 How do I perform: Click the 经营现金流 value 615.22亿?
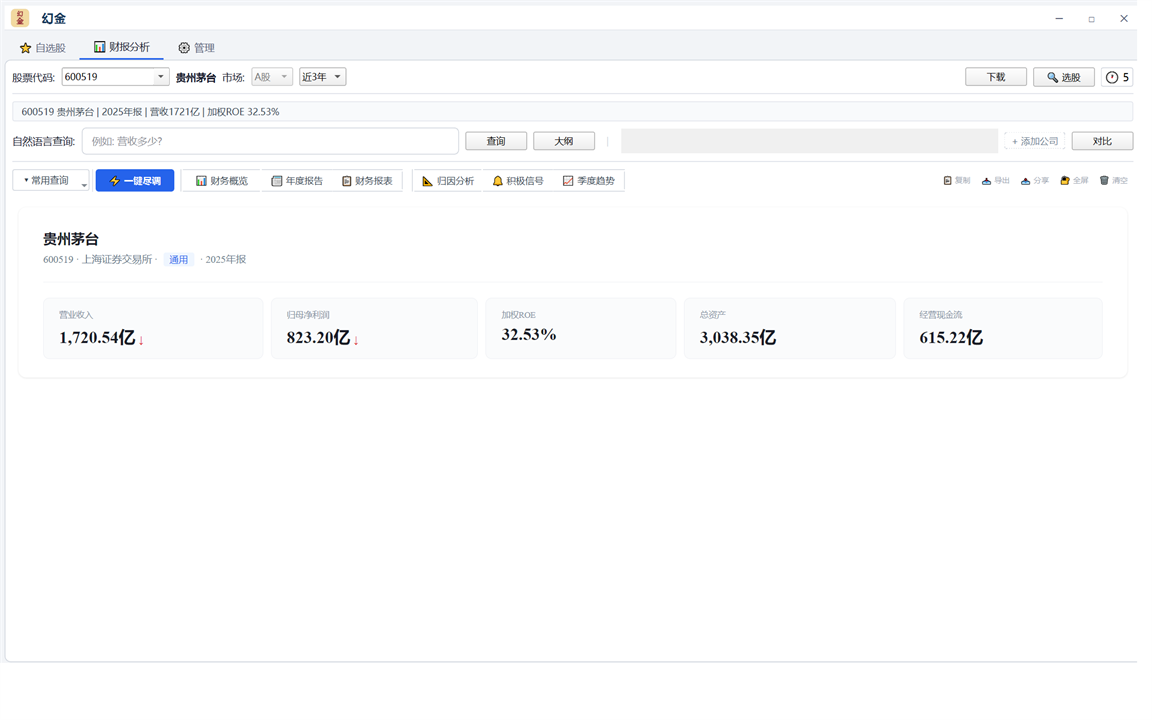[x=951, y=338]
